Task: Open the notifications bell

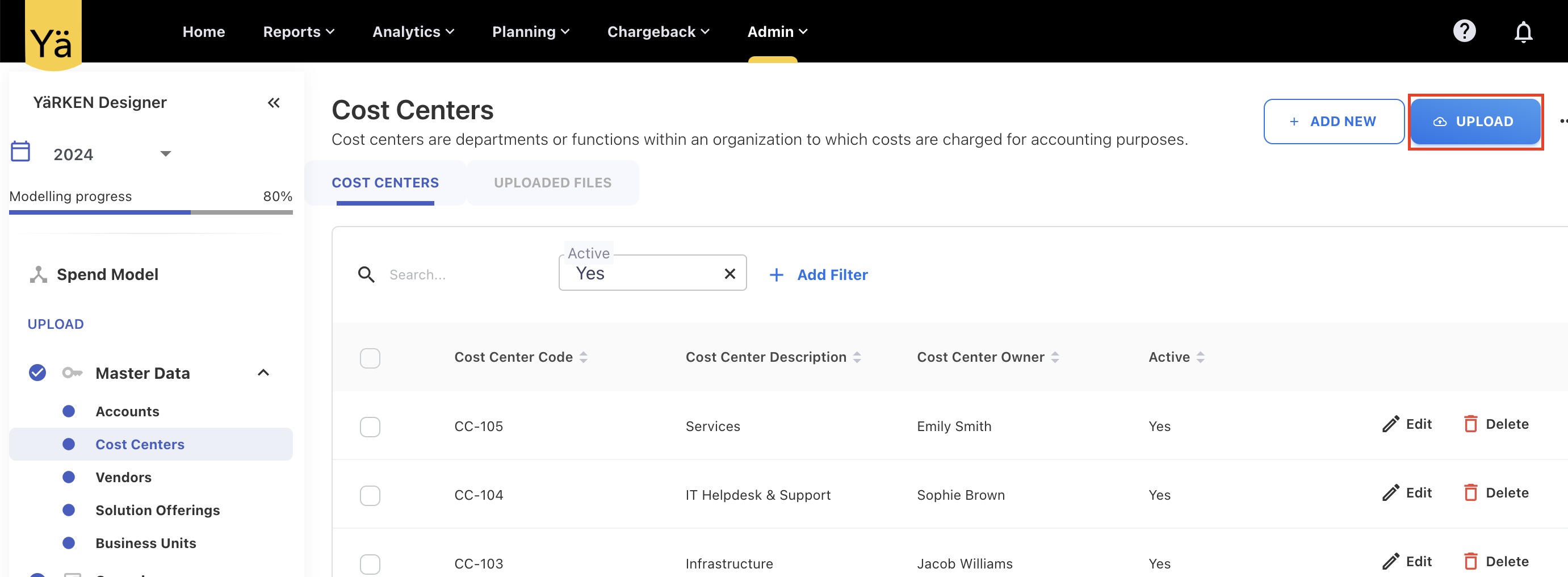Action: point(1523,32)
